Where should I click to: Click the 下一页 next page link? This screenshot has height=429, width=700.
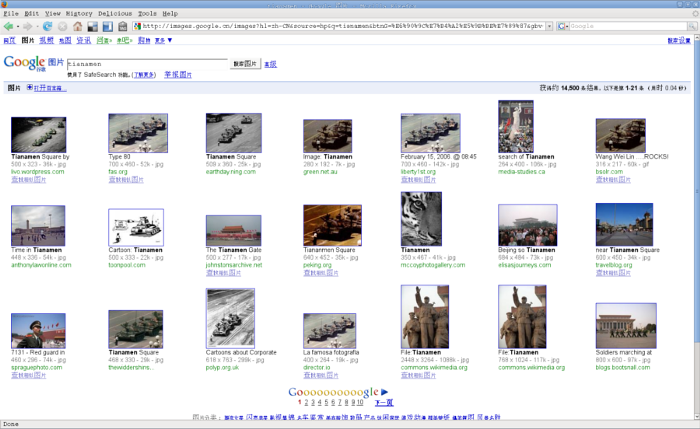(384, 403)
